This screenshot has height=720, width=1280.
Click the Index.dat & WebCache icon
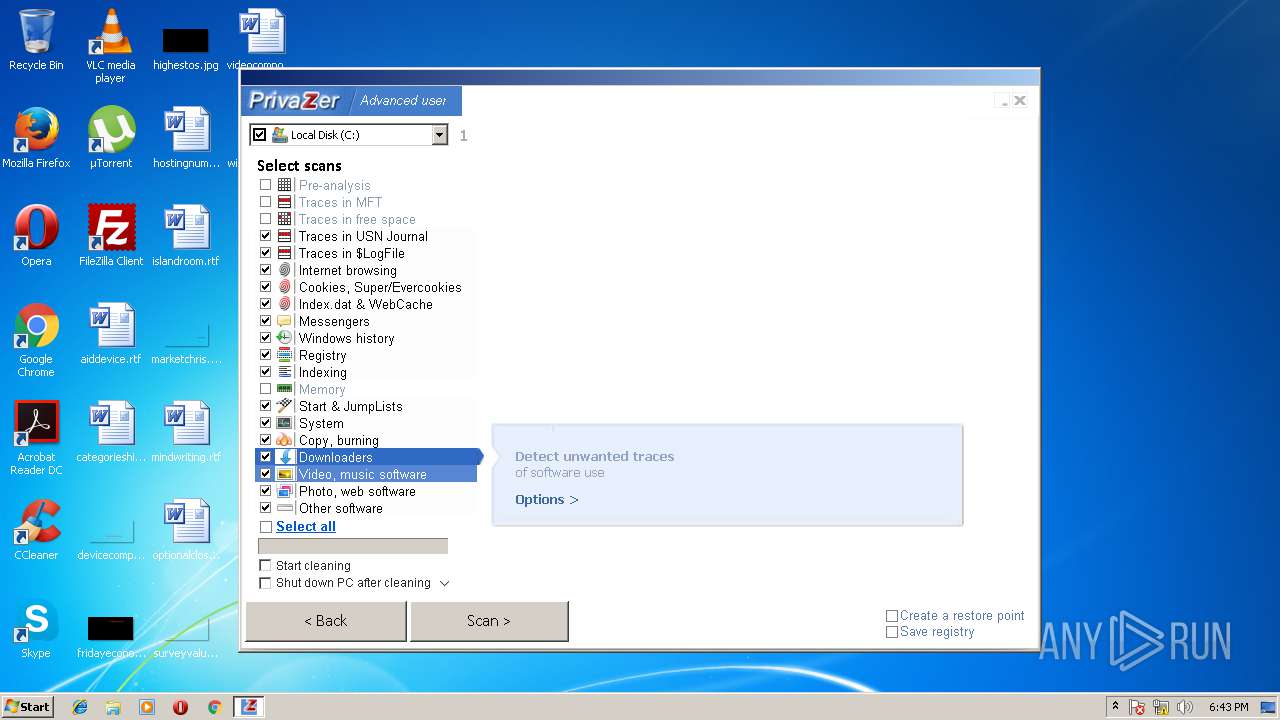(285, 304)
